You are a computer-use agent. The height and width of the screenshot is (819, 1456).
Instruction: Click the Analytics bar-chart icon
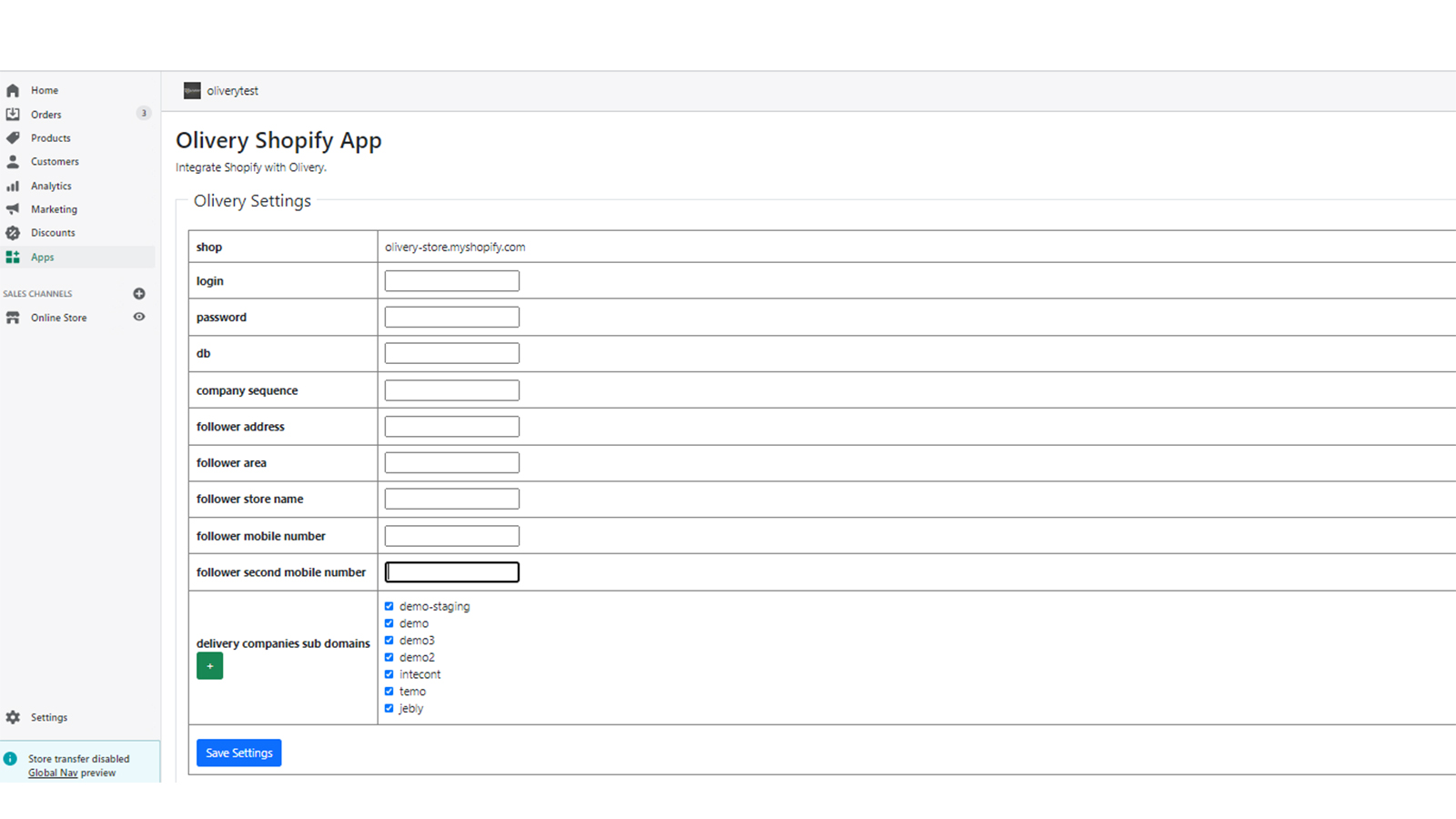tap(13, 185)
